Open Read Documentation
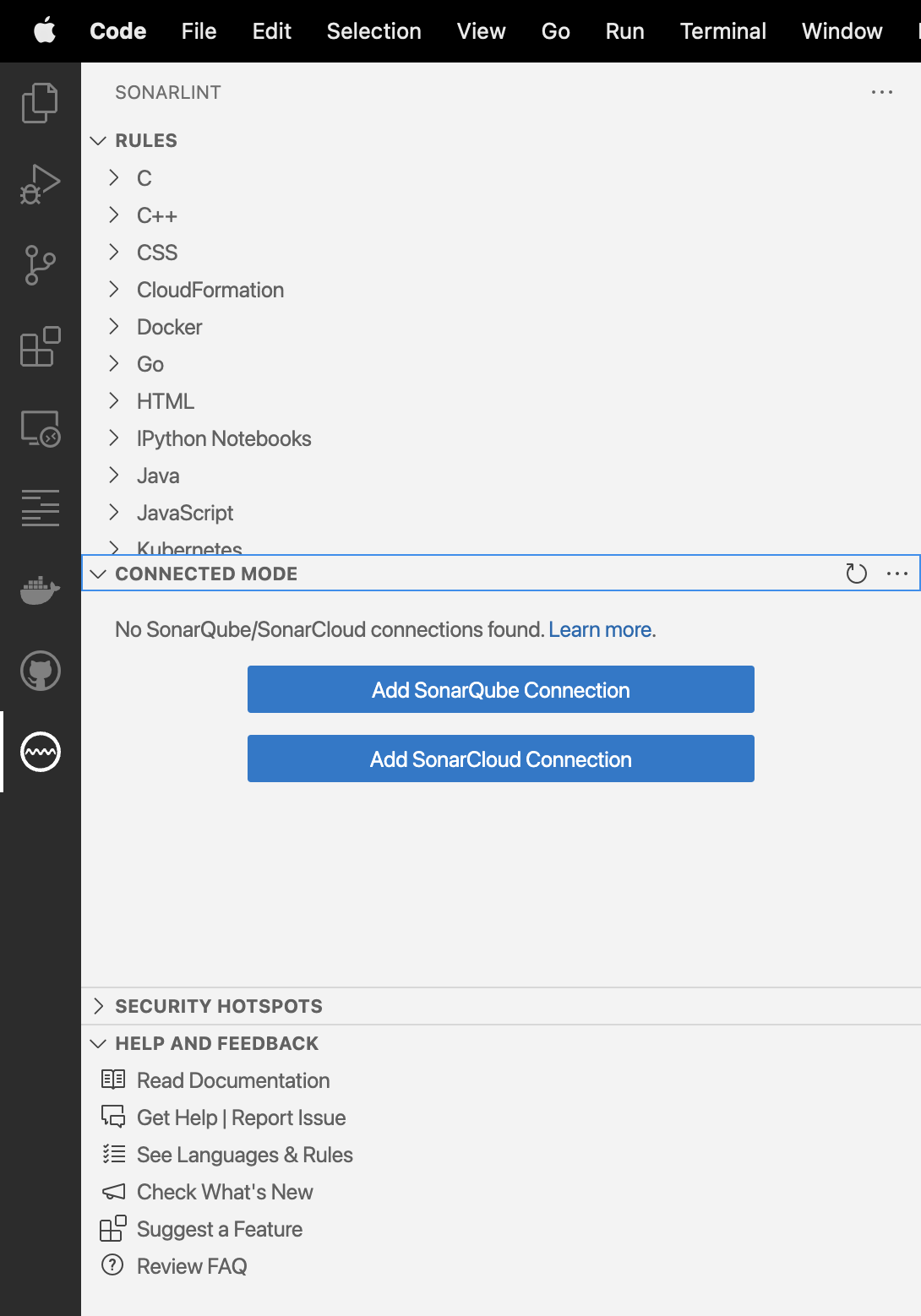 pos(233,1080)
